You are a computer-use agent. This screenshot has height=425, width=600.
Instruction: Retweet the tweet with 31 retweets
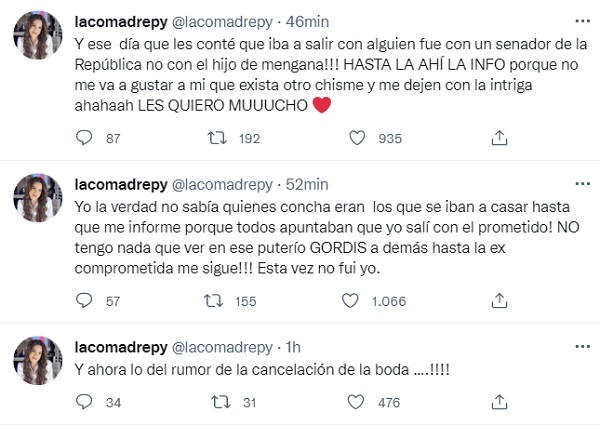(215, 404)
